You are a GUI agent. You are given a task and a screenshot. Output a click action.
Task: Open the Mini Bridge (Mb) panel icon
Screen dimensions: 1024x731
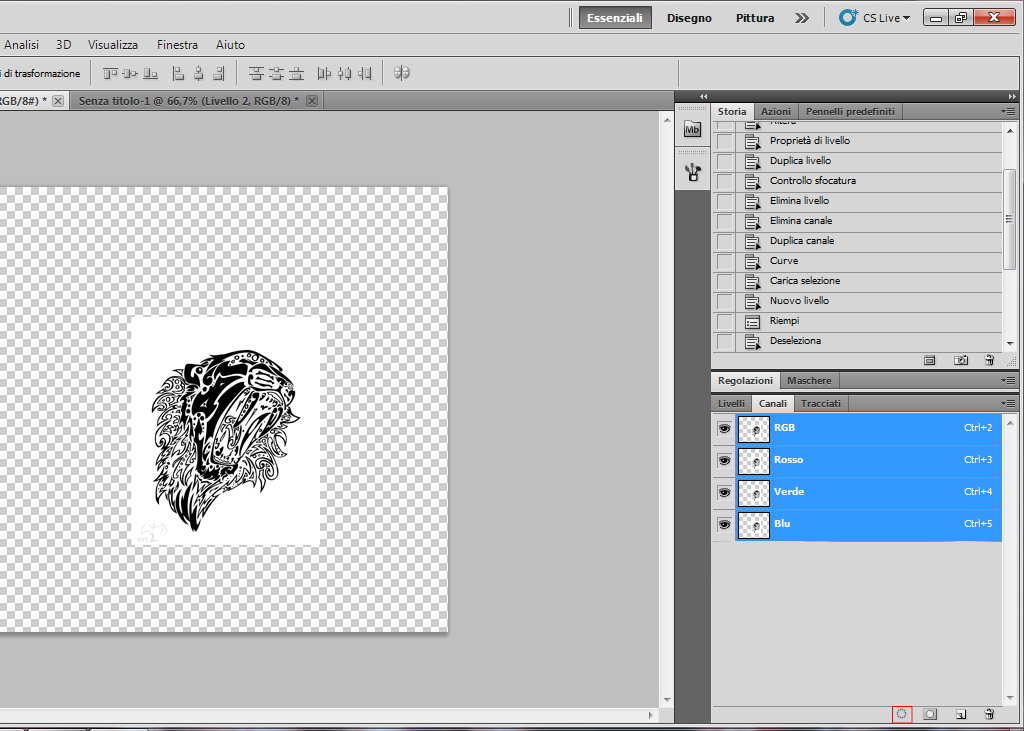[692, 129]
